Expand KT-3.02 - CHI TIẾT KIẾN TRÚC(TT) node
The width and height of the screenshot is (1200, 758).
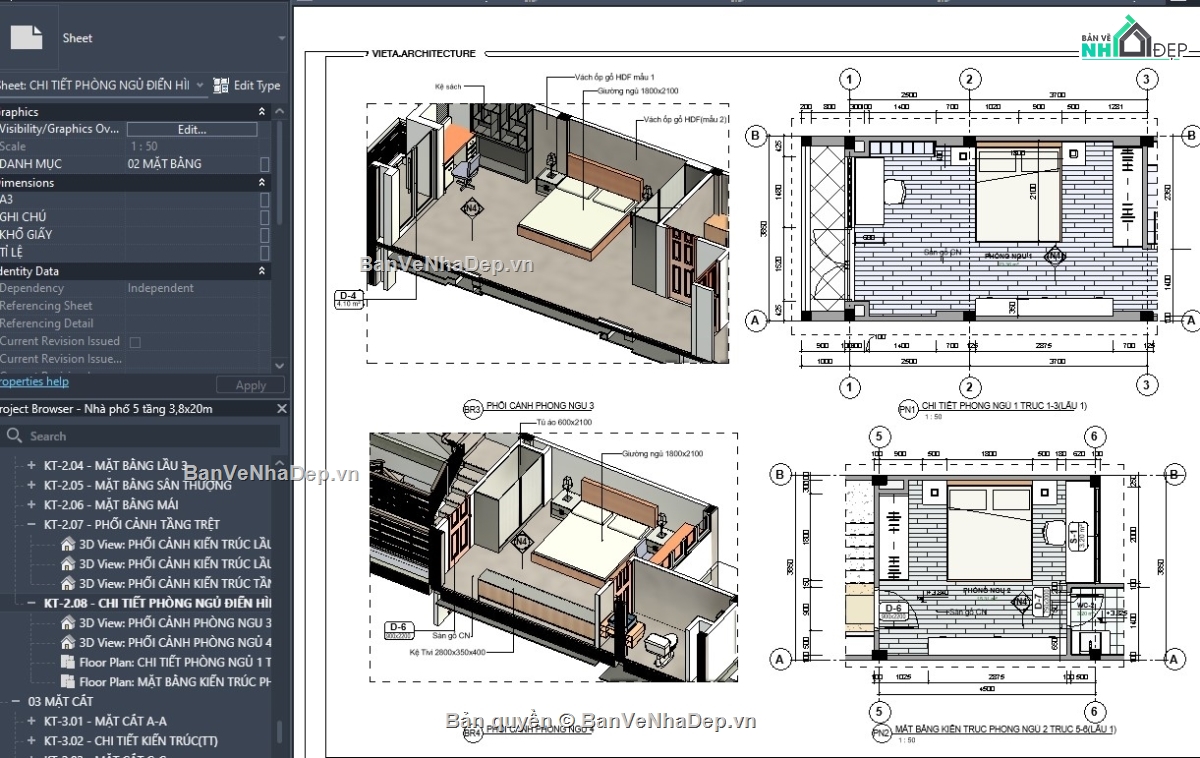pos(33,741)
